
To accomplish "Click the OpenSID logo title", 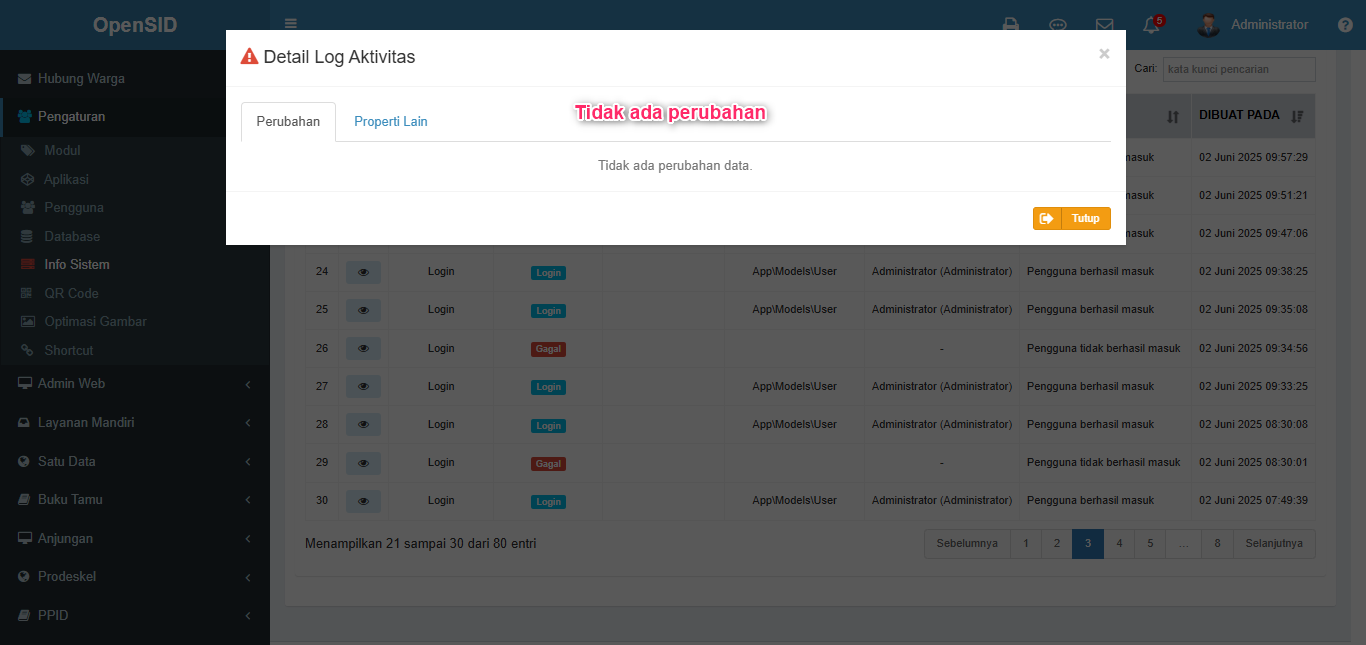I will (x=135, y=25).
